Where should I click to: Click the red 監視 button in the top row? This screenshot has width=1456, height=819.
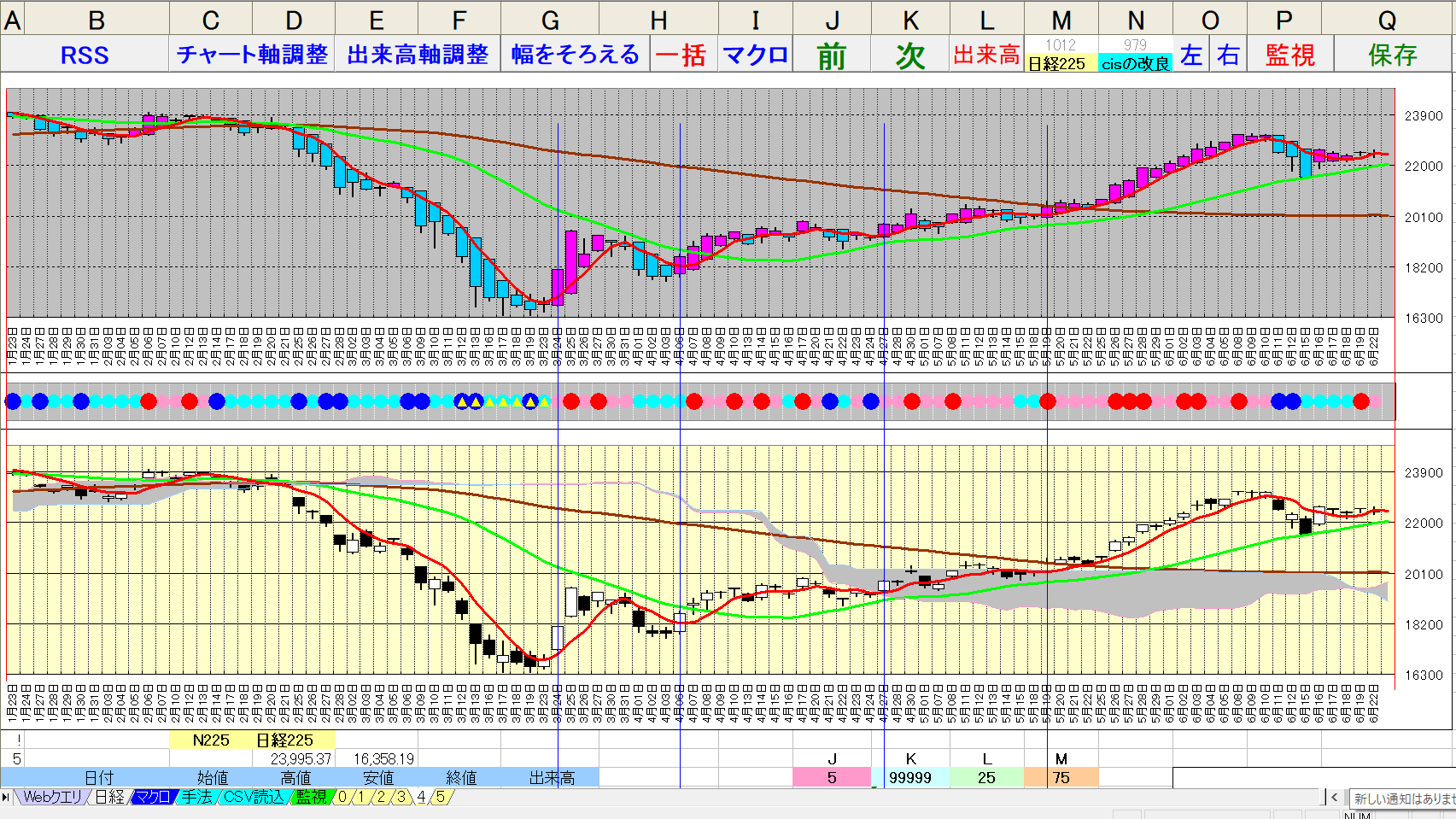[1289, 54]
